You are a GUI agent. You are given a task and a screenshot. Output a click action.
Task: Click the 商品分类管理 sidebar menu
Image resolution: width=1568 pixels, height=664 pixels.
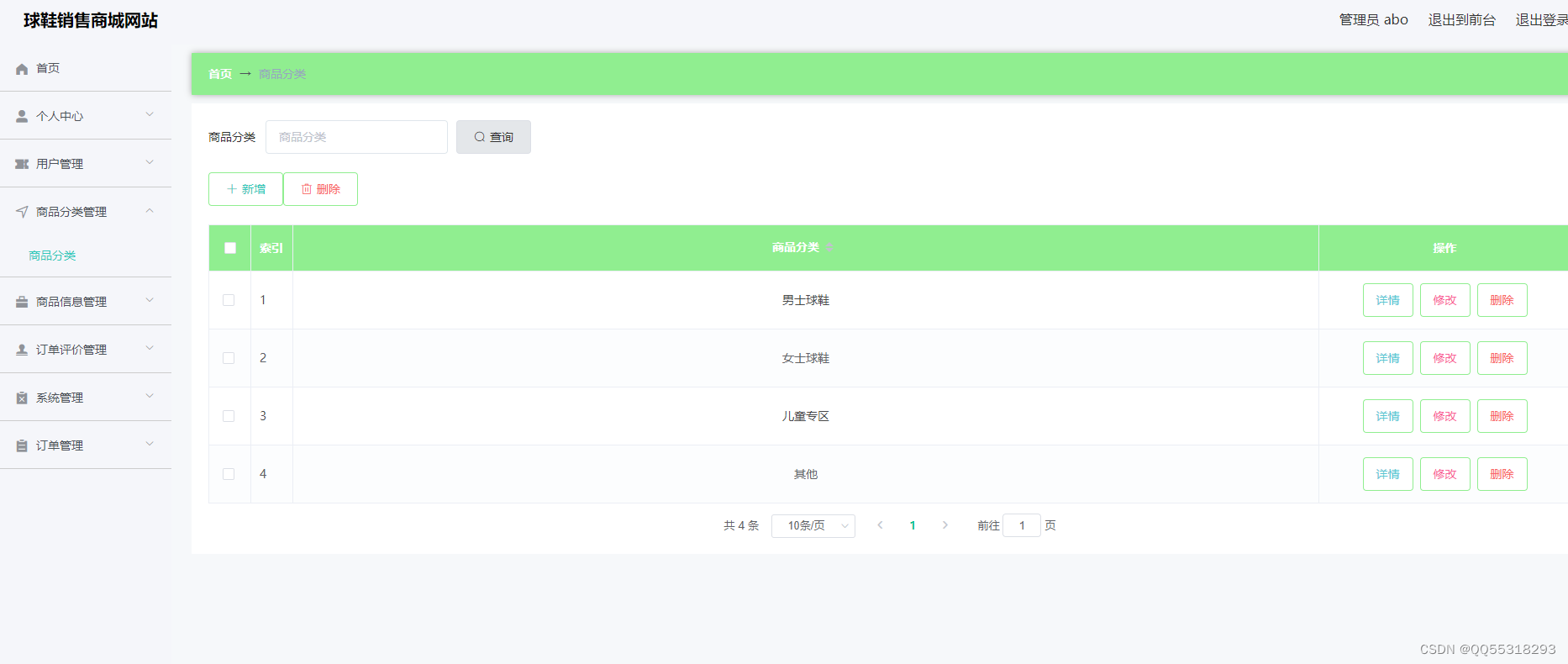point(86,212)
